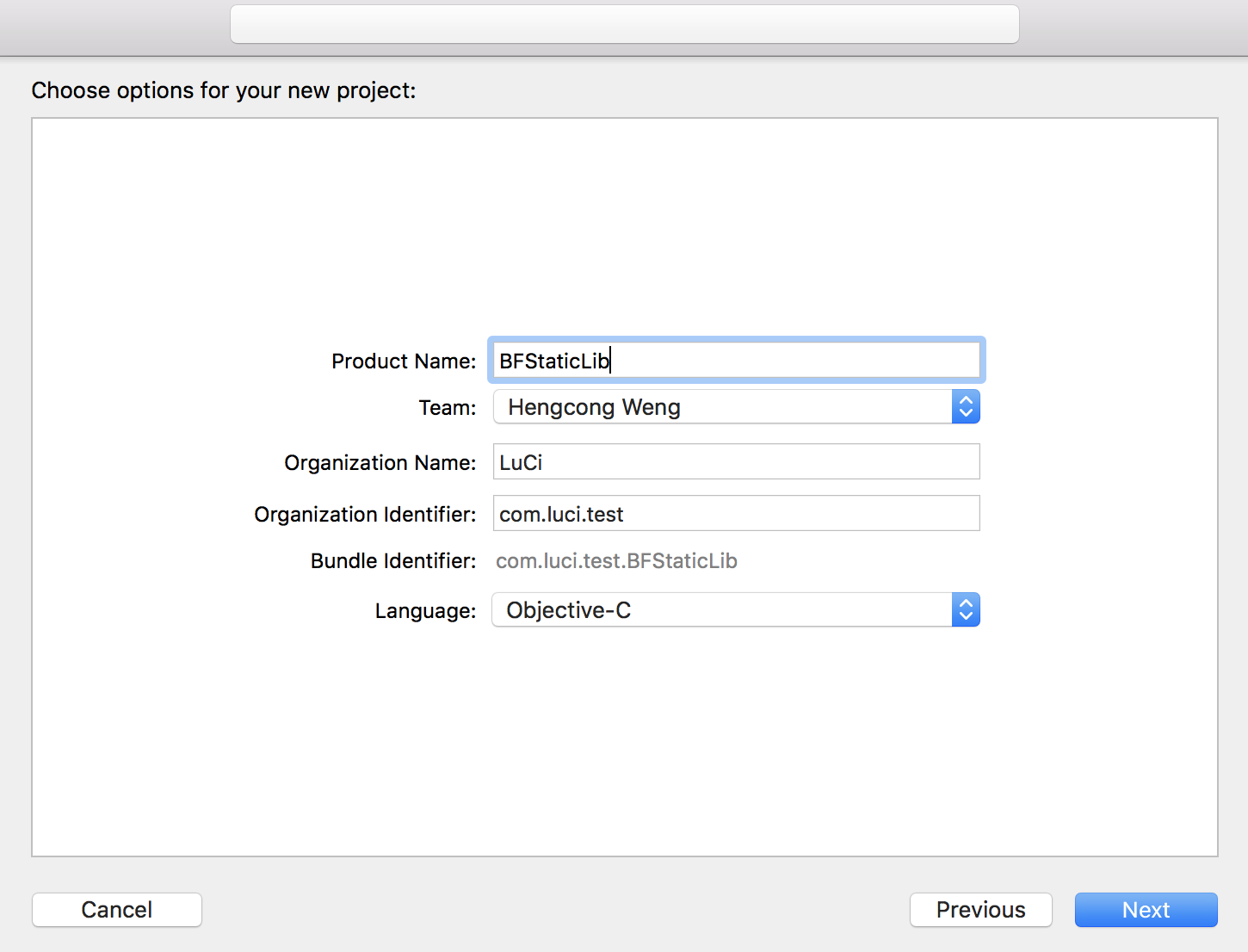1248x952 pixels.
Task: Click the "Choose options for your new project" heading
Action: (x=224, y=90)
